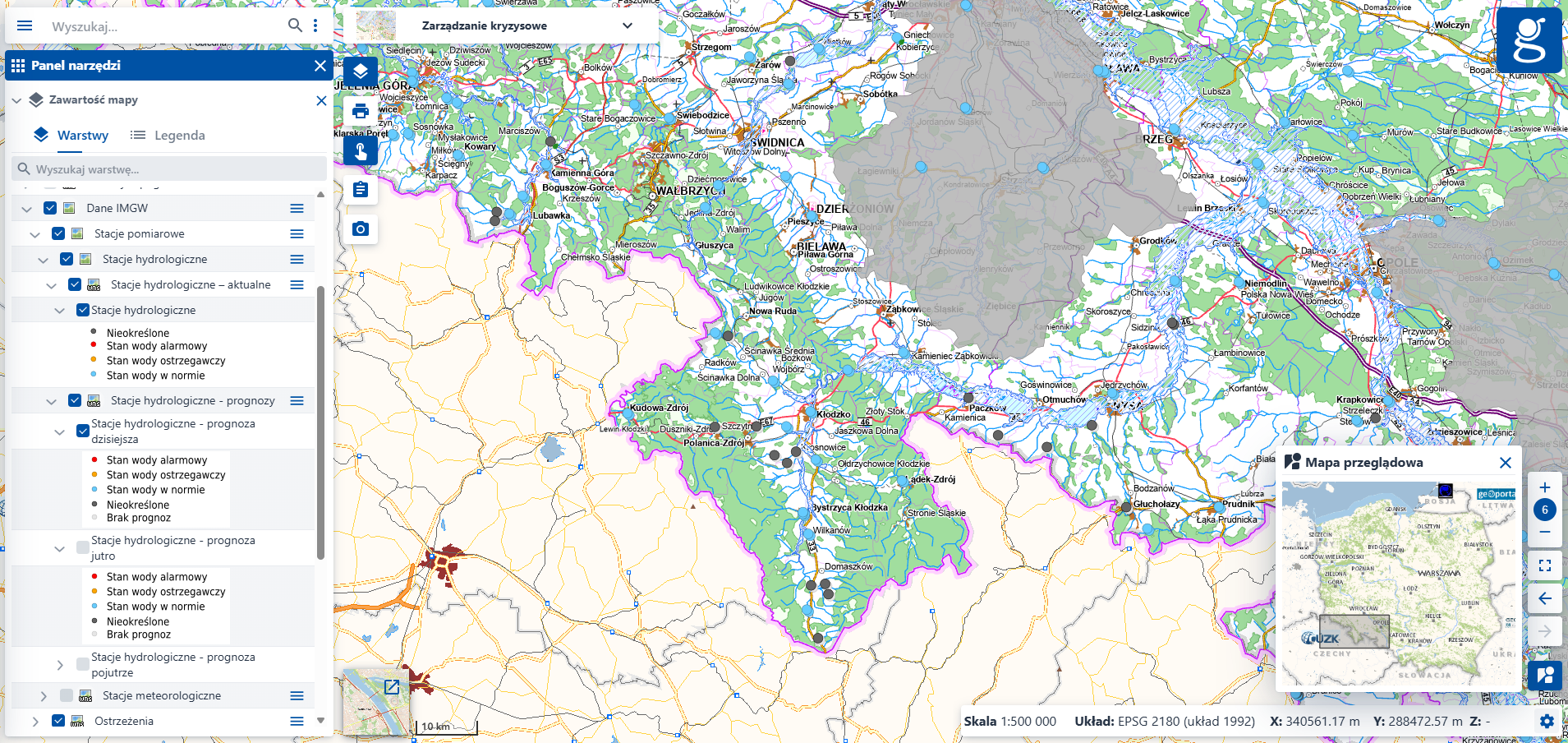Expand 'Stacje hydrologiczne - prognoza pojutrze'
Image resolution: width=1568 pixels, height=743 pixels.
58,664
